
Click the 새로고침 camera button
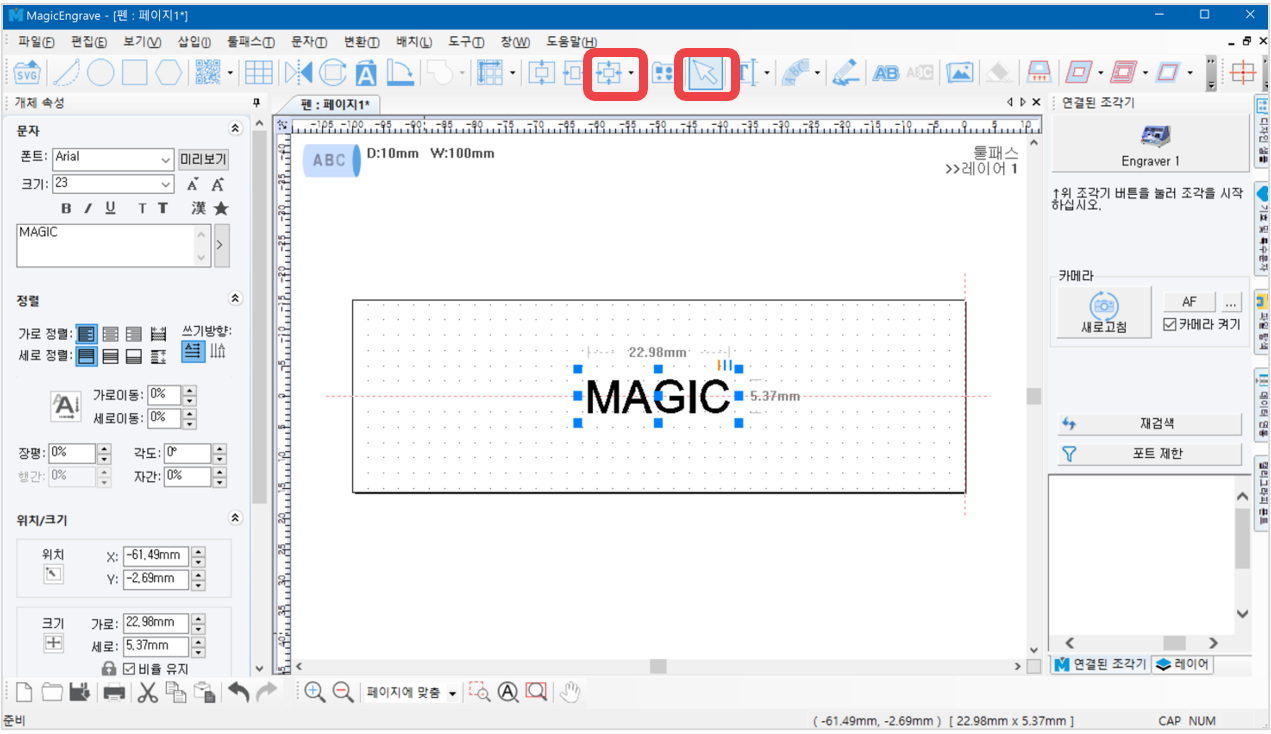1105,314
